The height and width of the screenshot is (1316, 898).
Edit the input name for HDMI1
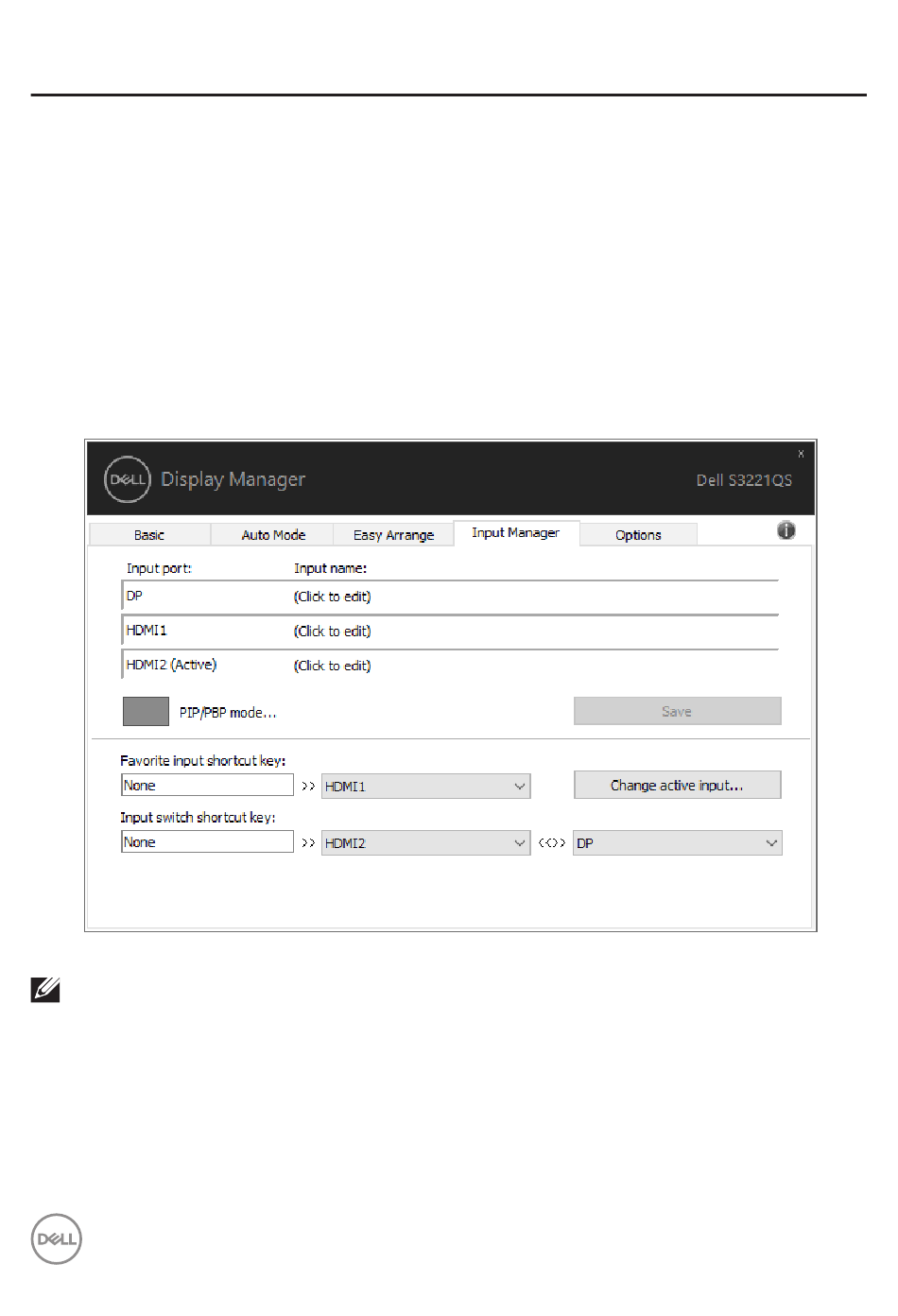[x=333, y=632]
